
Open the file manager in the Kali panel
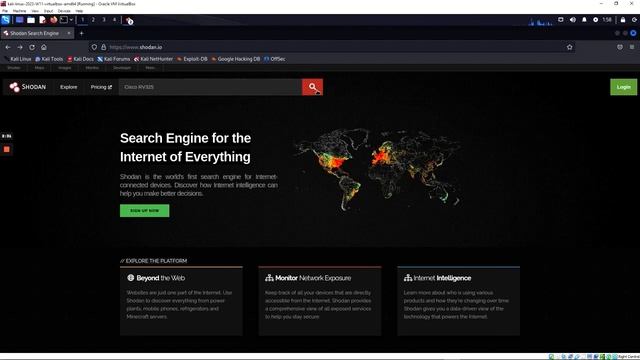[x=31, y=20]
